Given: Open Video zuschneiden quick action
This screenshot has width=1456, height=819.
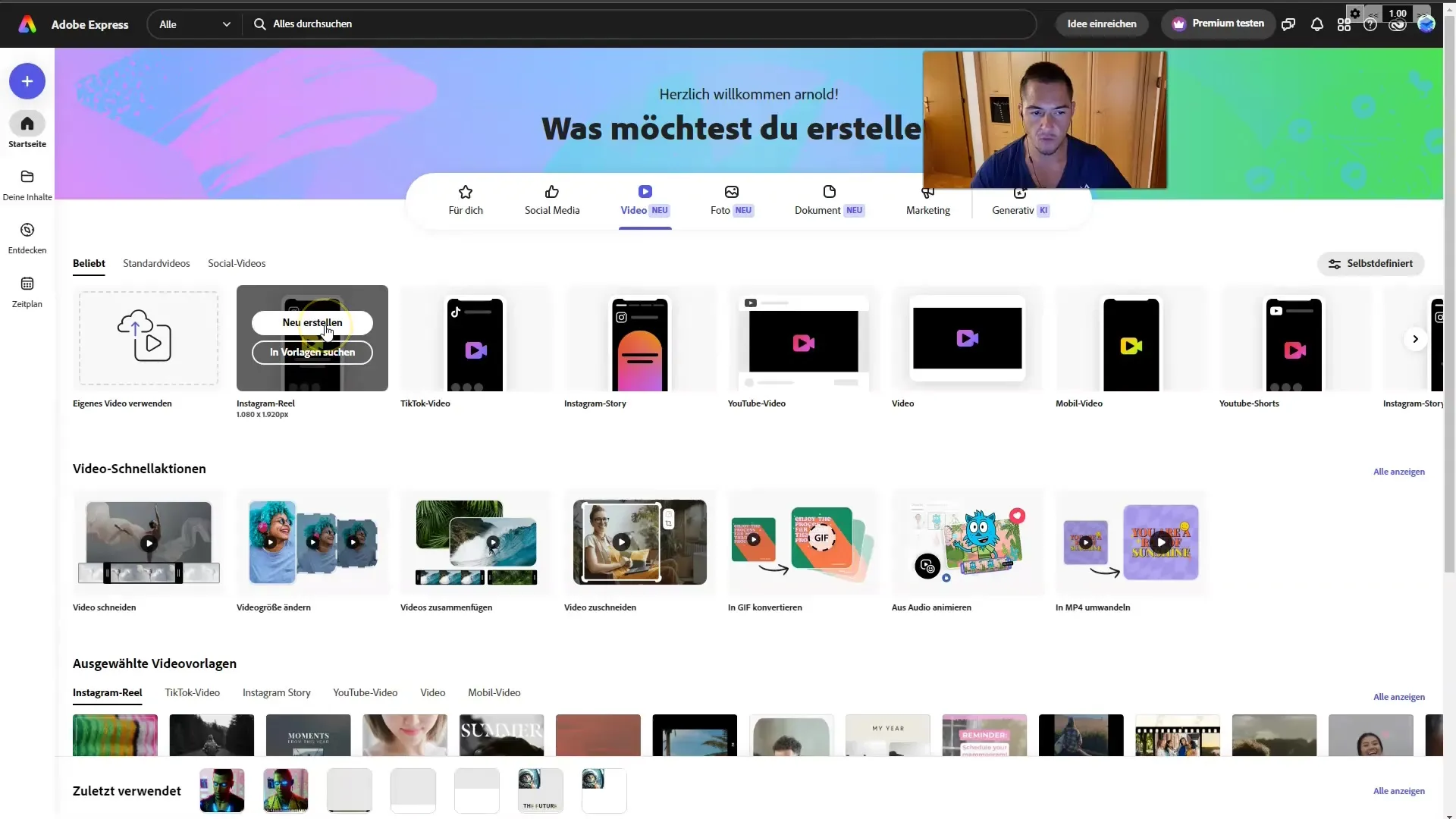Looking at the screenshot, I should 640,543.
